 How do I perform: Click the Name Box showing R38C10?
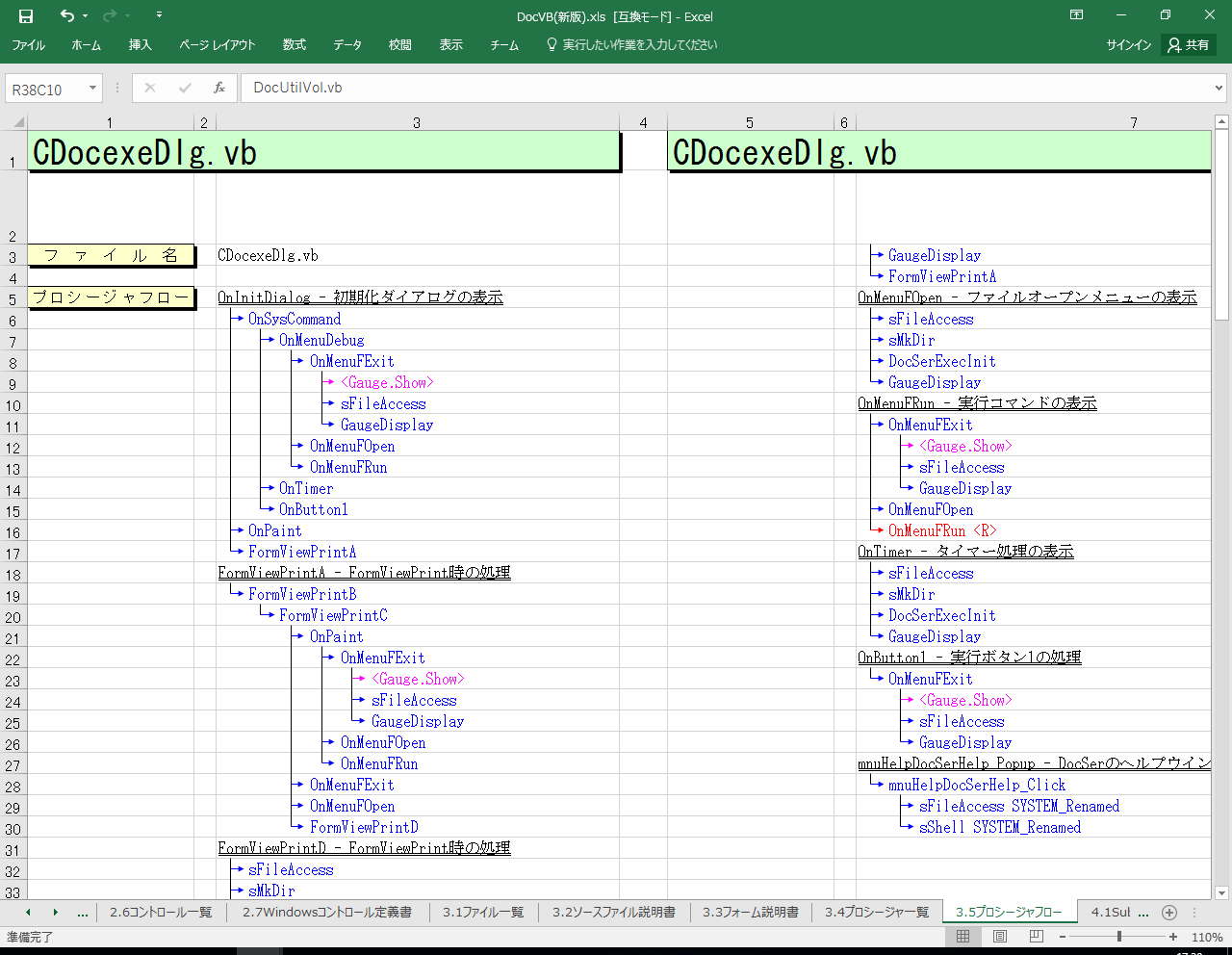tap(44, 89)
